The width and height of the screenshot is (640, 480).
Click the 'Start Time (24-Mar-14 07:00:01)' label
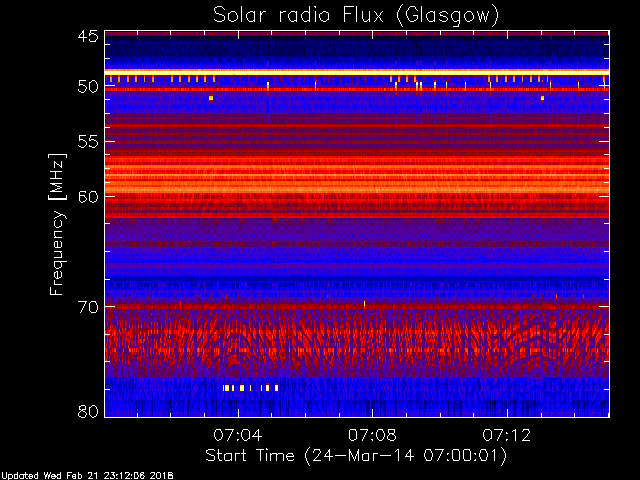click(356, 456)
